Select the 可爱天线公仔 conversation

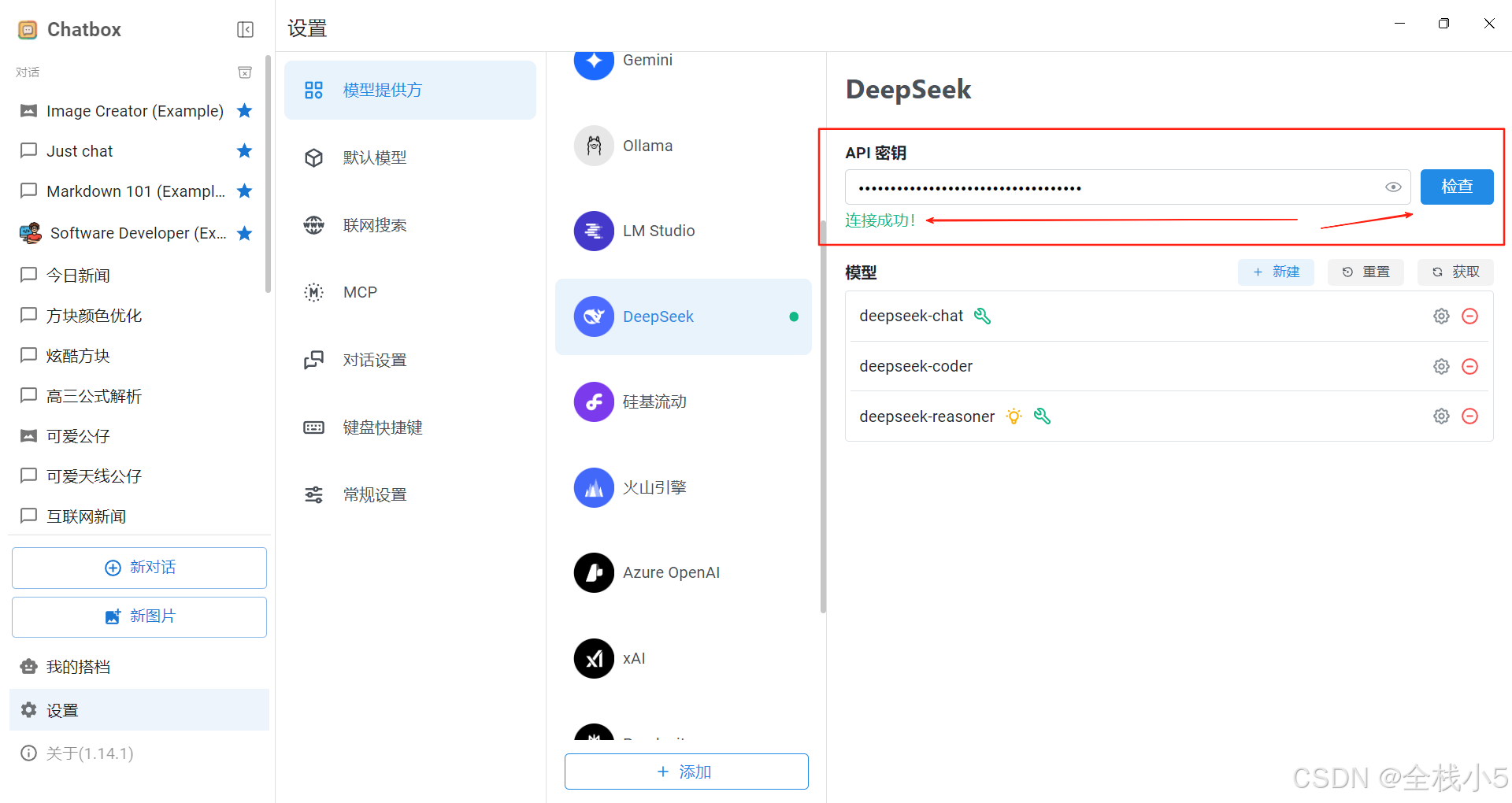click(135, 476)
